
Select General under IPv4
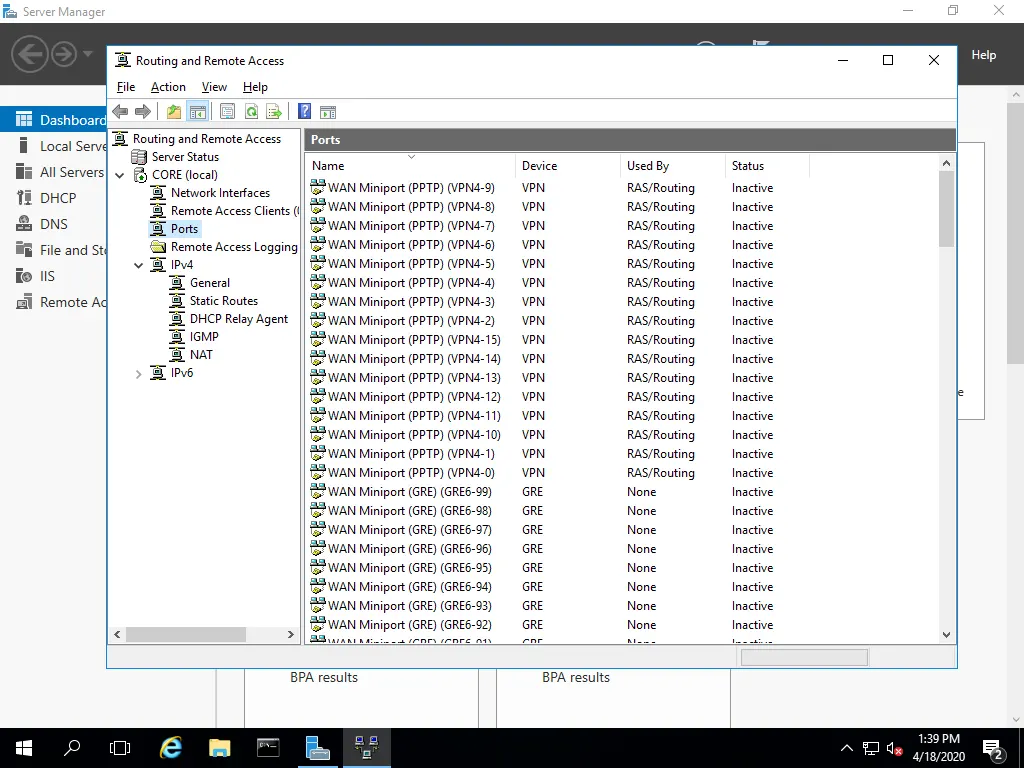(210, 283)
